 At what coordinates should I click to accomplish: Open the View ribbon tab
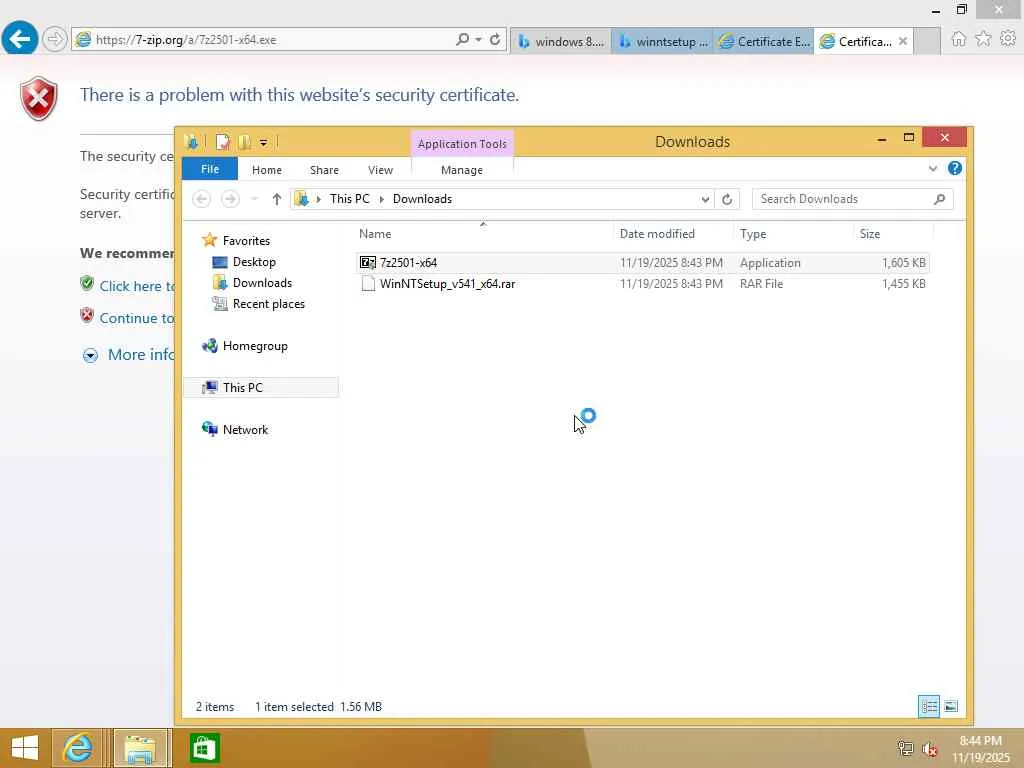coord(380,170)
